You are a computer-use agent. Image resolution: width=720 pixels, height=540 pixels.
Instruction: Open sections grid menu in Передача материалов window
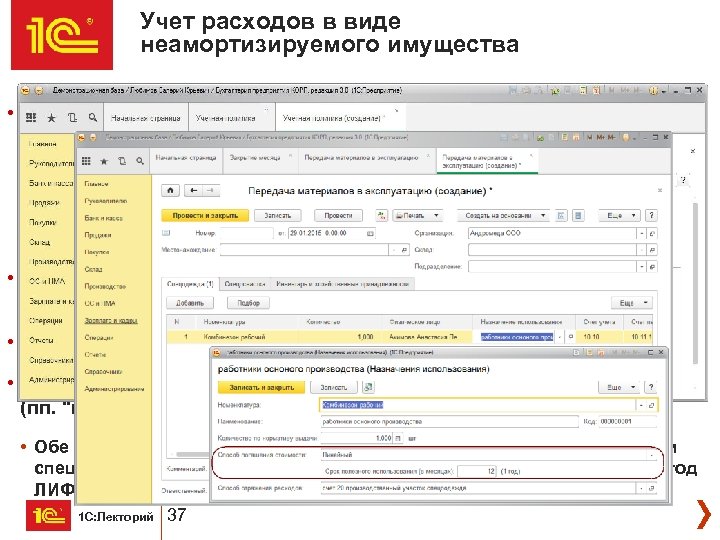click(86, 161)
